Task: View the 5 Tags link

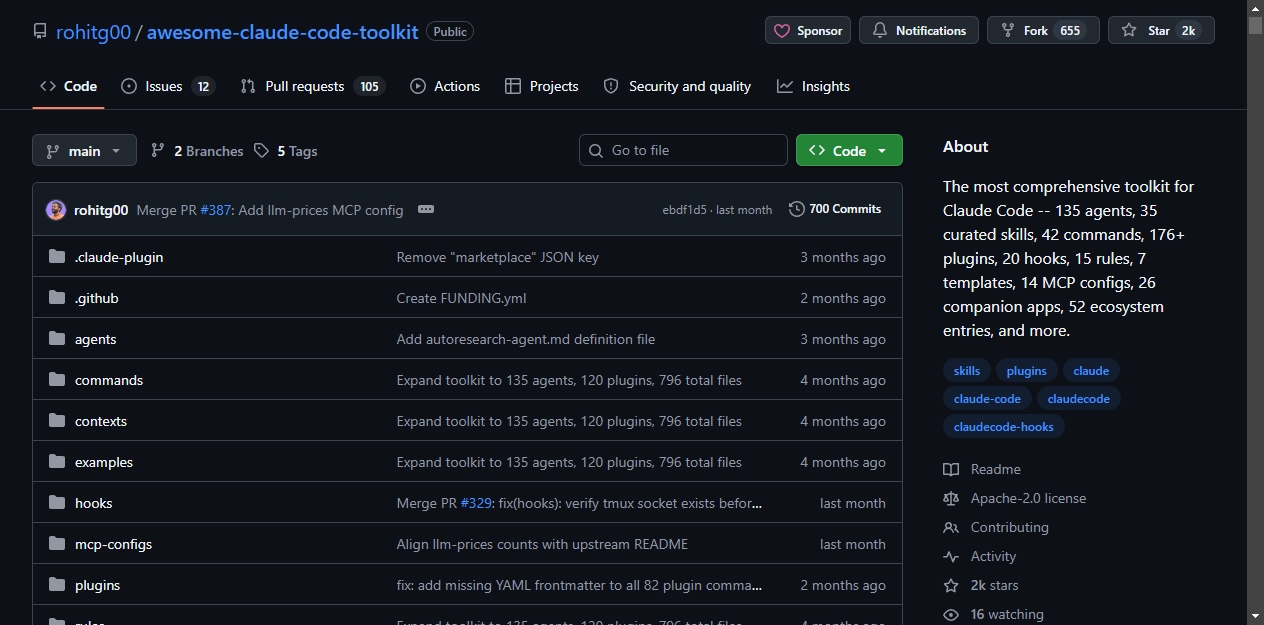Action: (286, 151)
